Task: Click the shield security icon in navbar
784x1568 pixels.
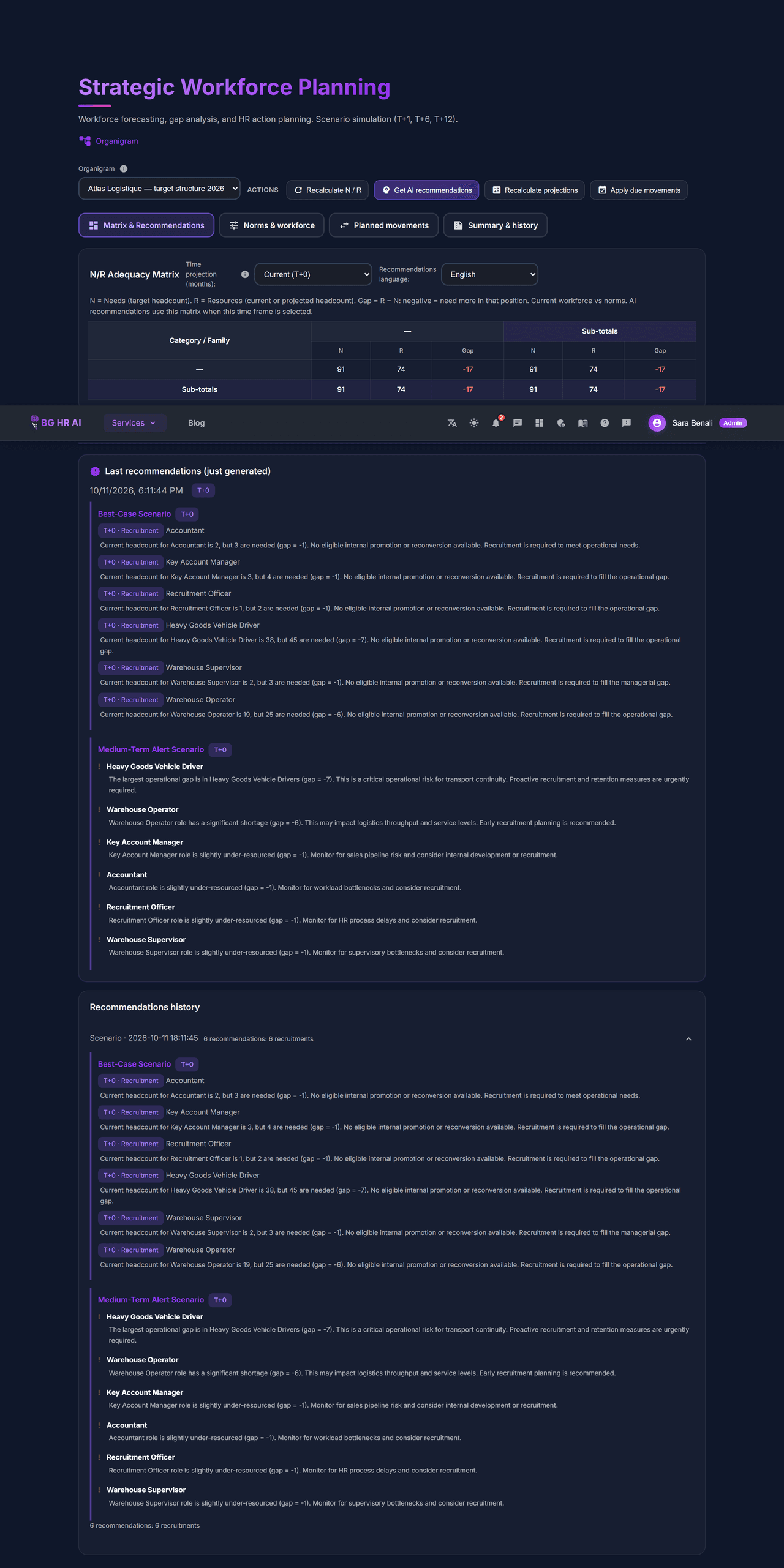Action: (x=561, y=423)
